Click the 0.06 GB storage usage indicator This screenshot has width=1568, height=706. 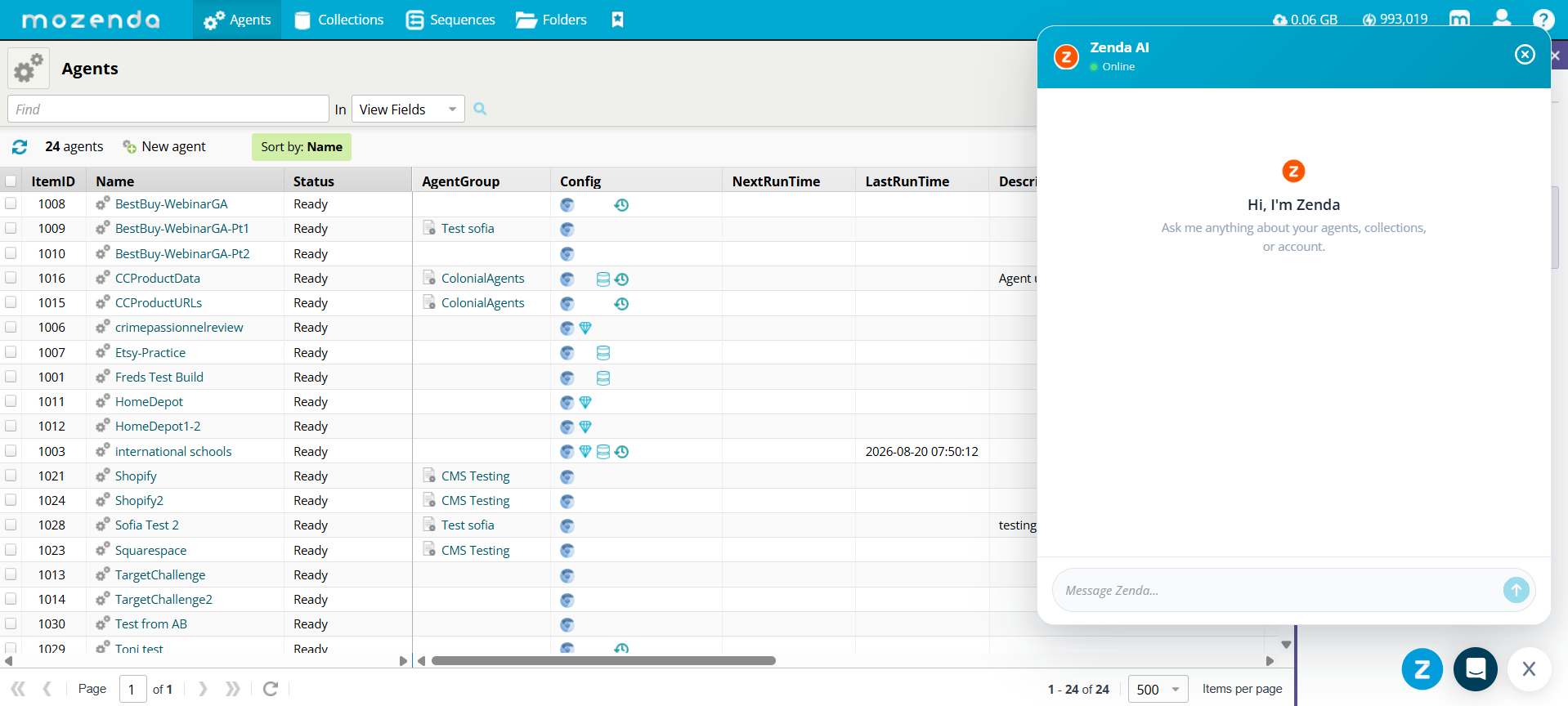pos(1305,20)
